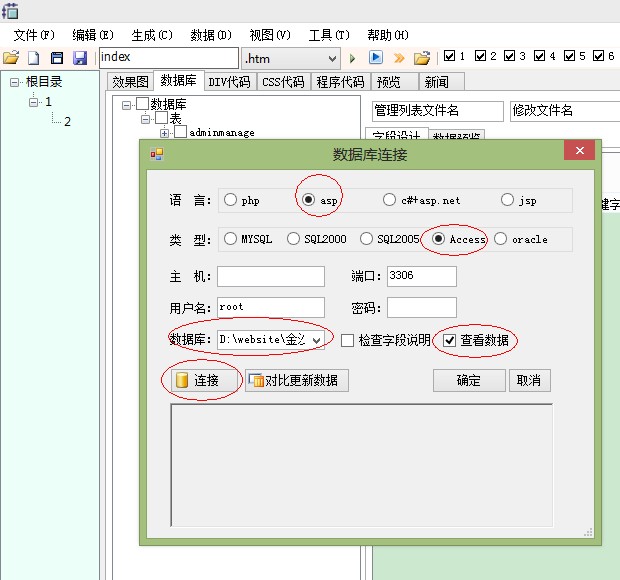Switch to 程序代码 tab

340,82
